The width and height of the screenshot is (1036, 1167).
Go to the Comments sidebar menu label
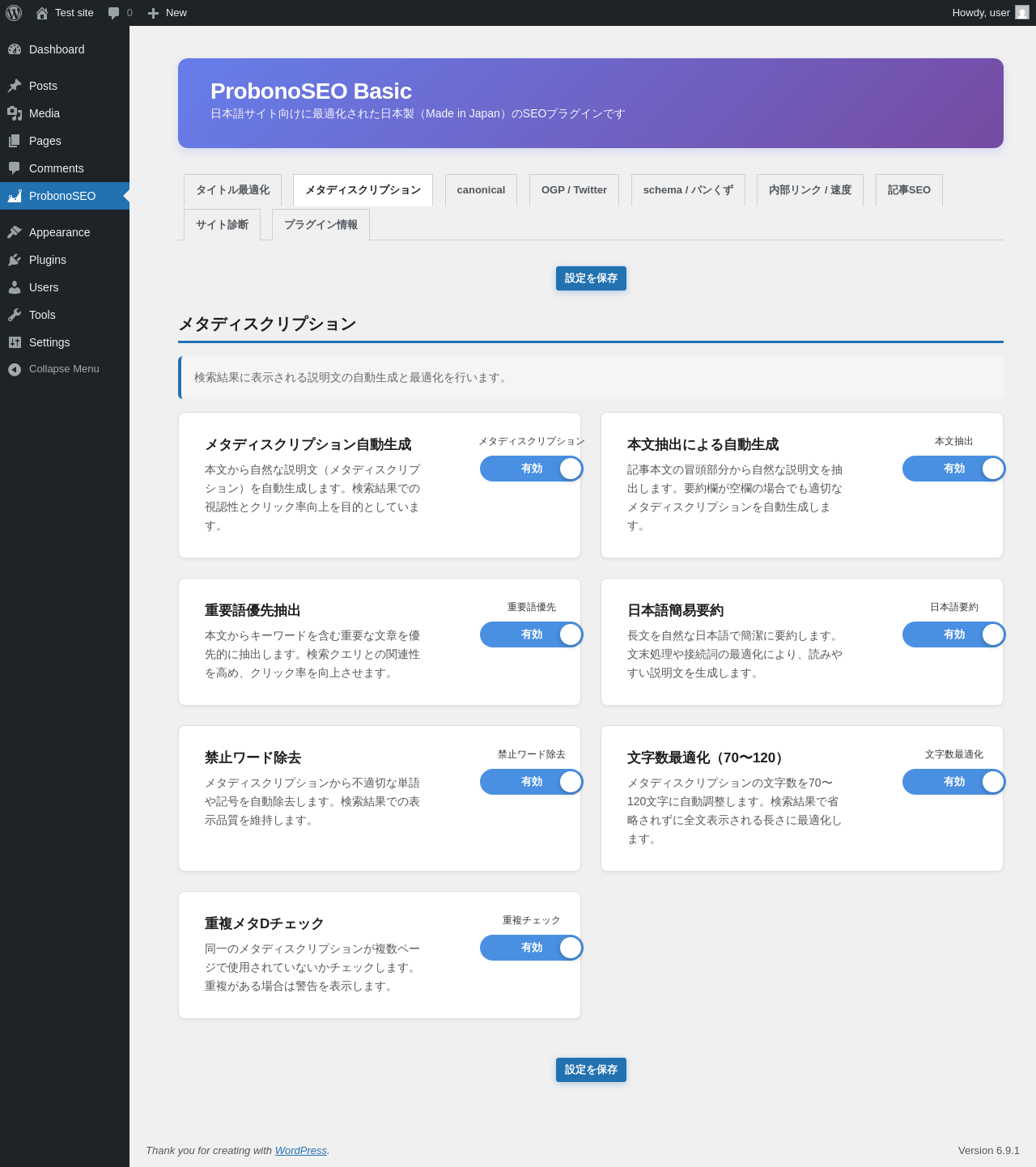pyautogui.click(x=57, y=168)
